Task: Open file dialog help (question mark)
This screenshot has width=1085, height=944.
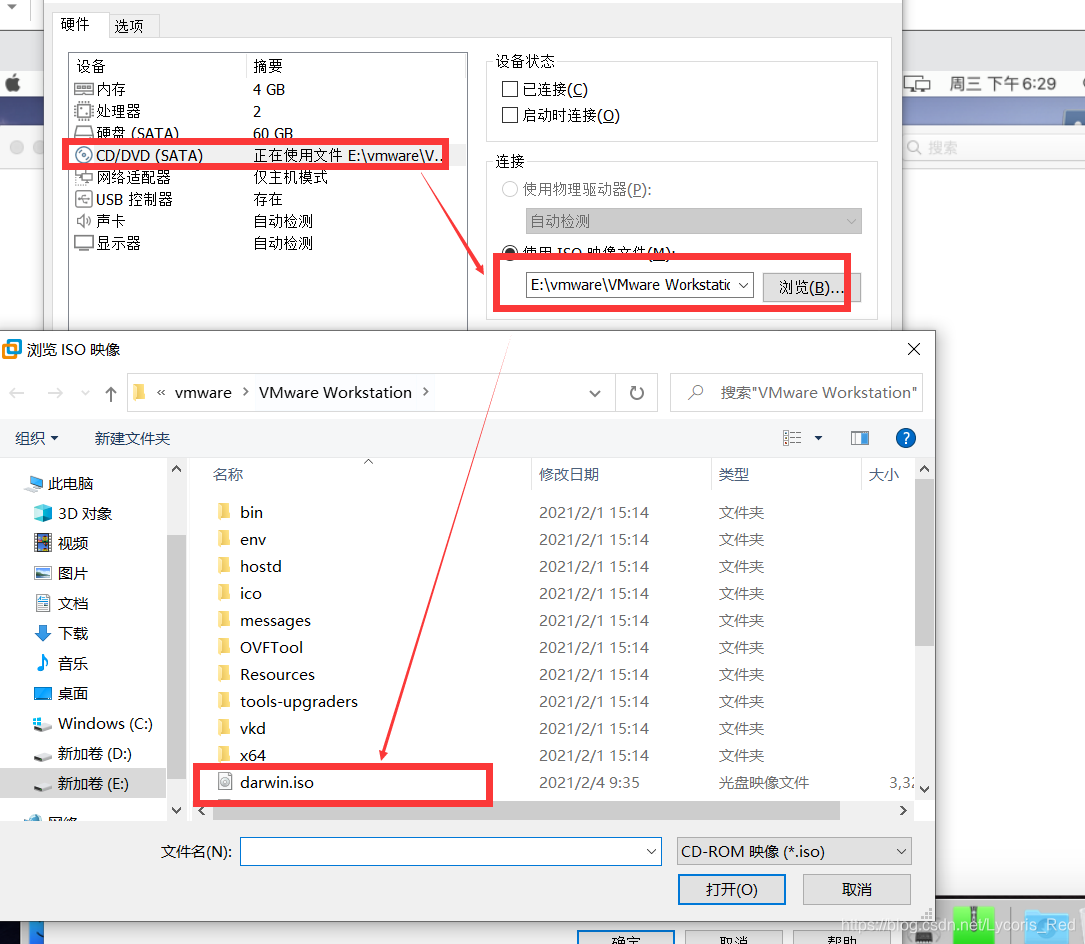Action: 906,438
